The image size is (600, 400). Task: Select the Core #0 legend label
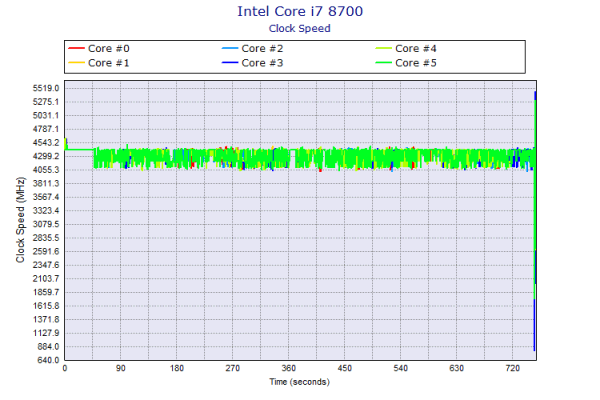[109, 49]
